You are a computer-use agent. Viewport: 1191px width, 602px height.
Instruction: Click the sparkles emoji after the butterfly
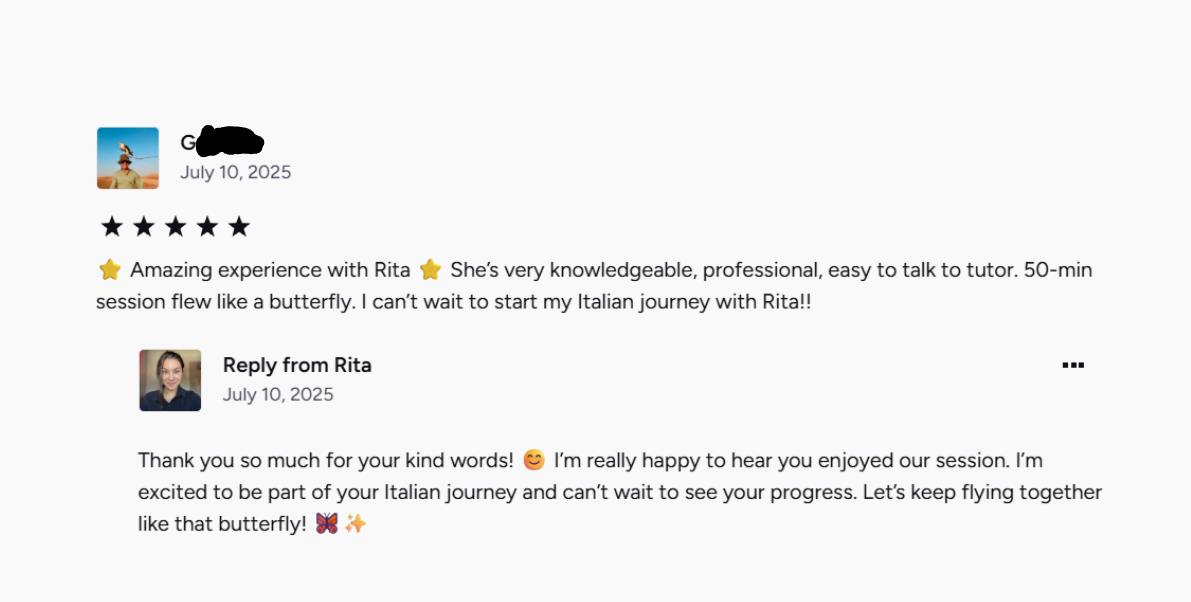tap(356, 523)
